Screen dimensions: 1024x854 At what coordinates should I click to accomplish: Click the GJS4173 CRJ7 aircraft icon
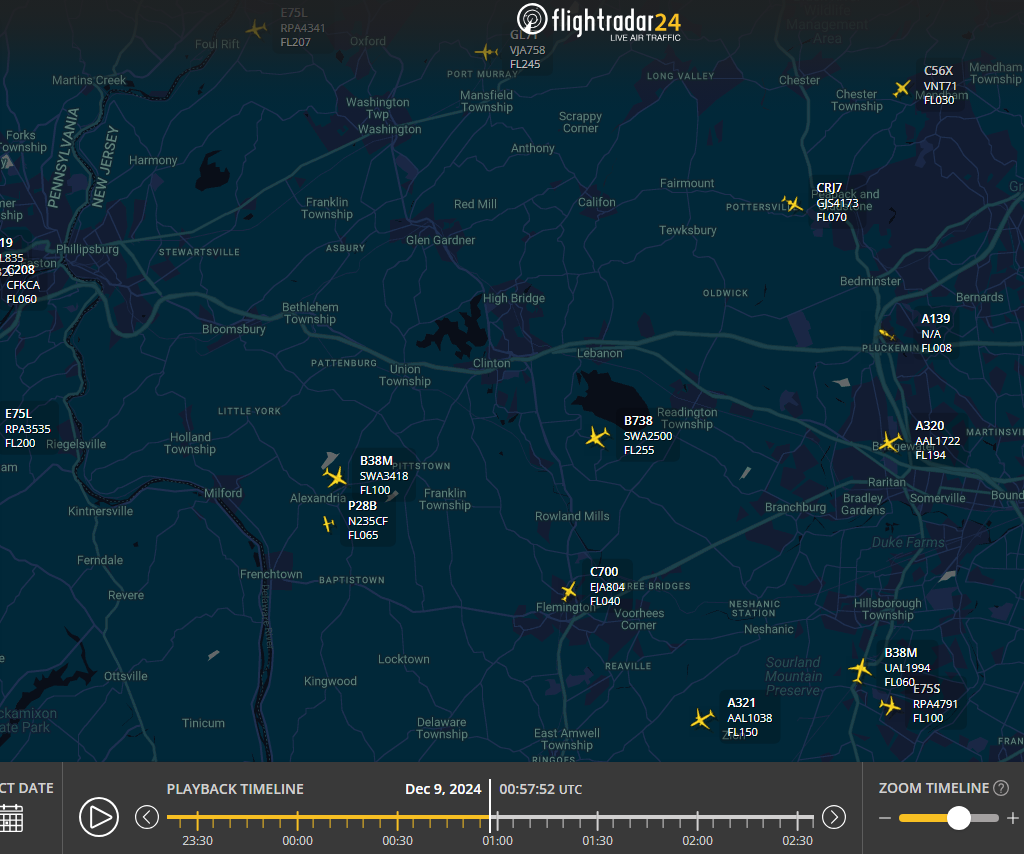coord(794,204)
